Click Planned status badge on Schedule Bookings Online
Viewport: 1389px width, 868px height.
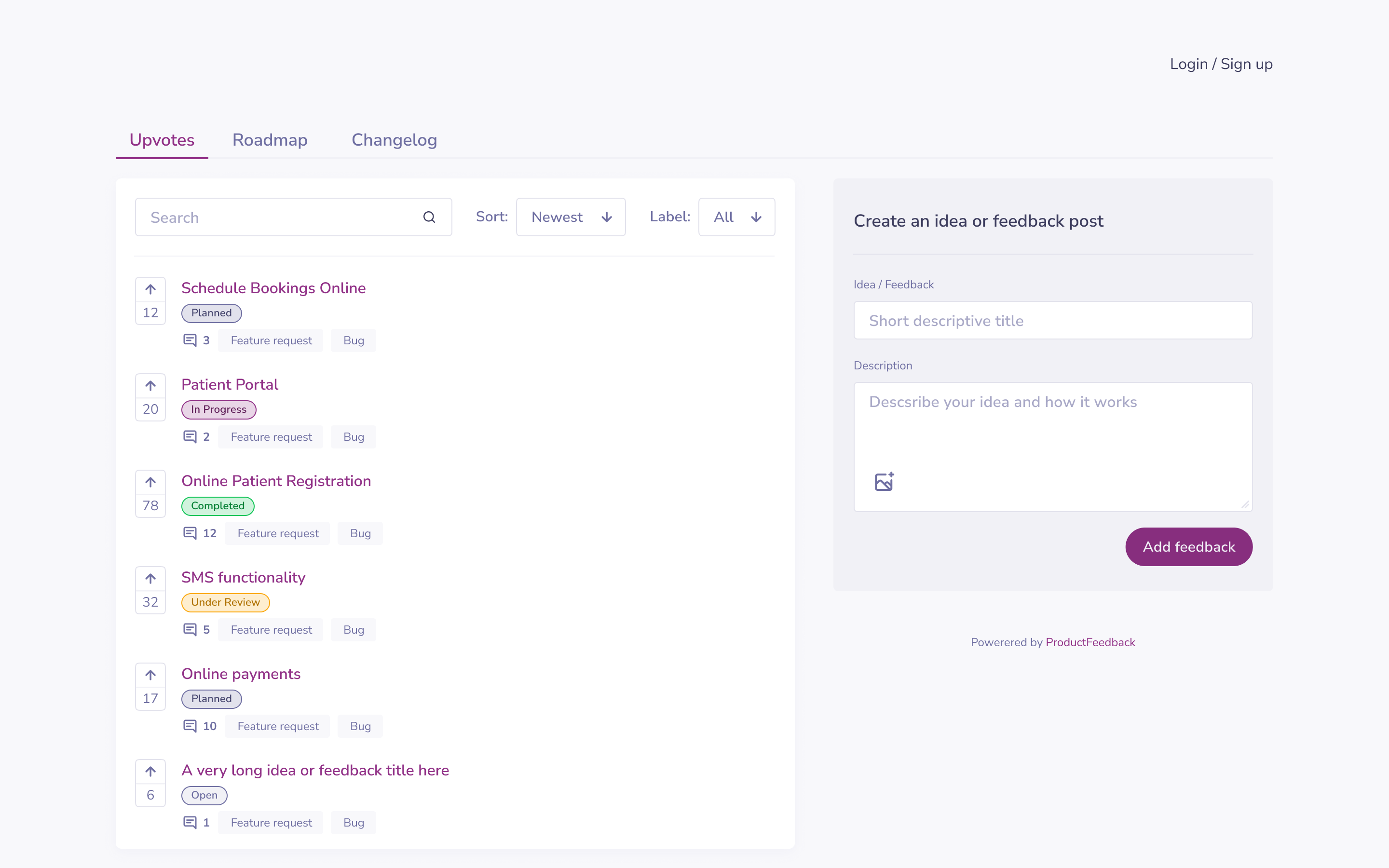point(211,313)
